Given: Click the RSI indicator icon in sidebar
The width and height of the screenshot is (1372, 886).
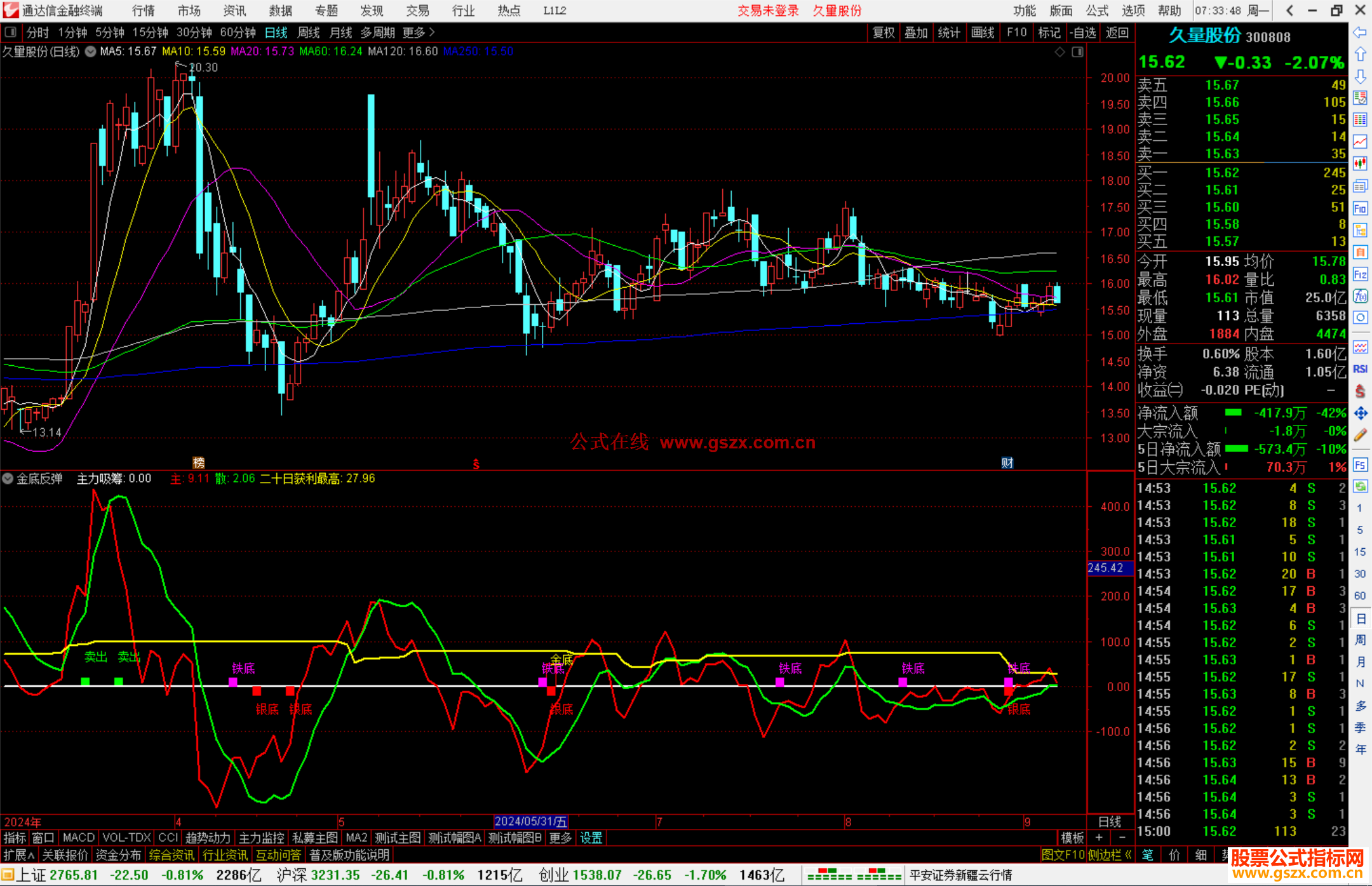Looking at the screenshot, I should click(1360, 369).
